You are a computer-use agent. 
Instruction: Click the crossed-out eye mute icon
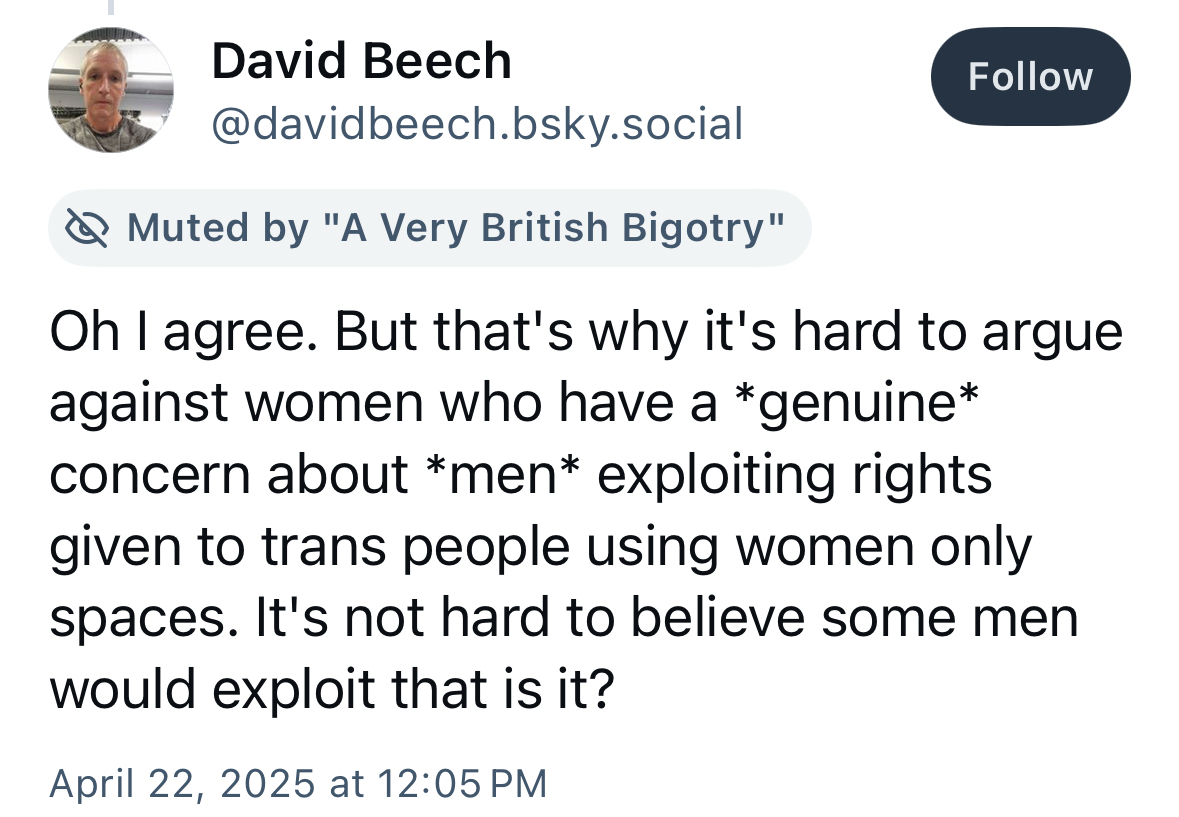[85, 228]
